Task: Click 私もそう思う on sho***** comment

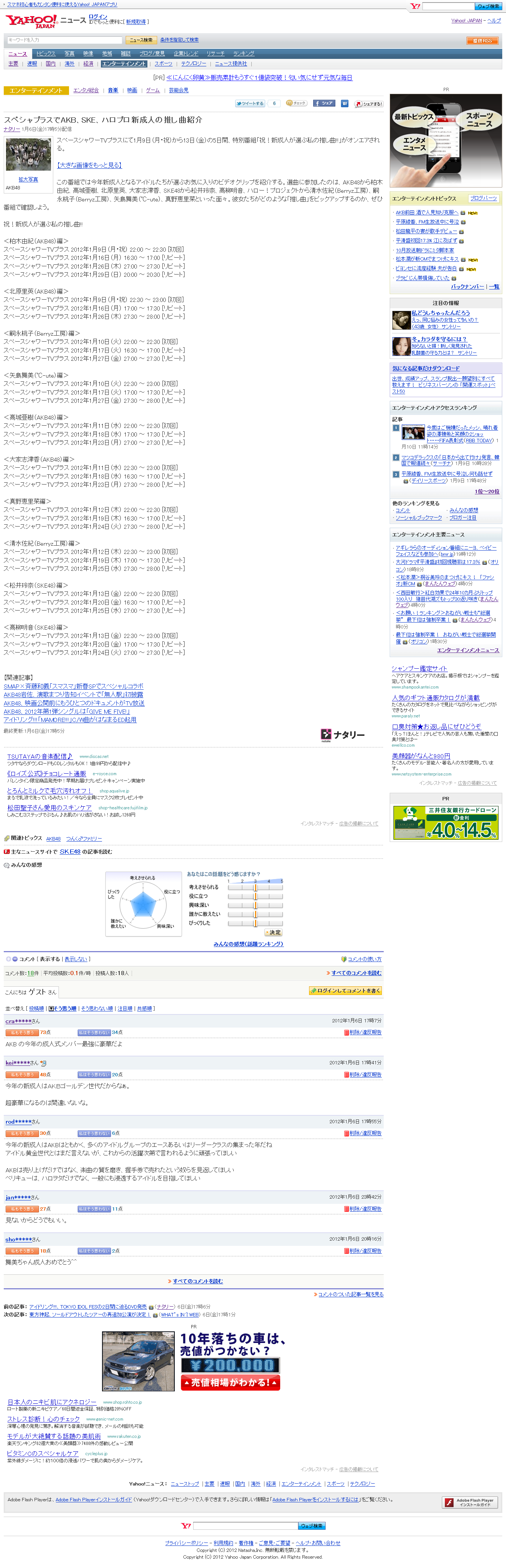Action: click(22, 1251)
